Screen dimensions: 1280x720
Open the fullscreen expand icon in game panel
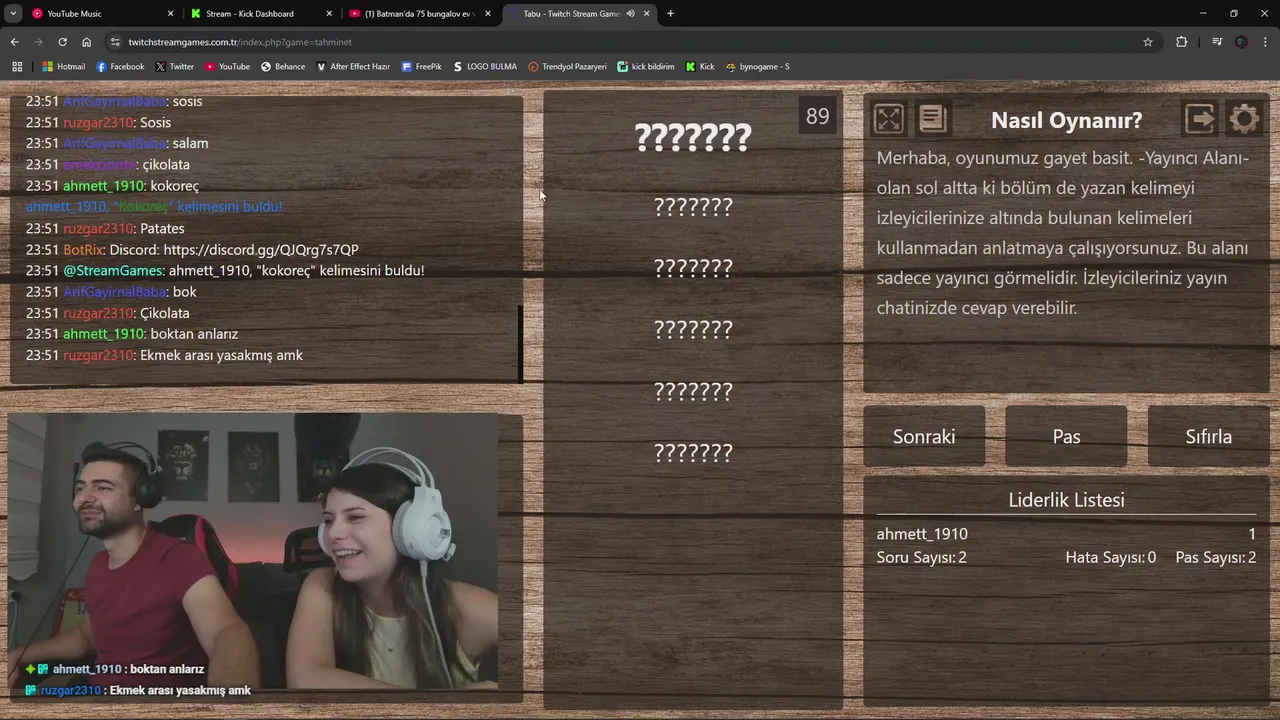pyautogui.click(x=888, y=119)
